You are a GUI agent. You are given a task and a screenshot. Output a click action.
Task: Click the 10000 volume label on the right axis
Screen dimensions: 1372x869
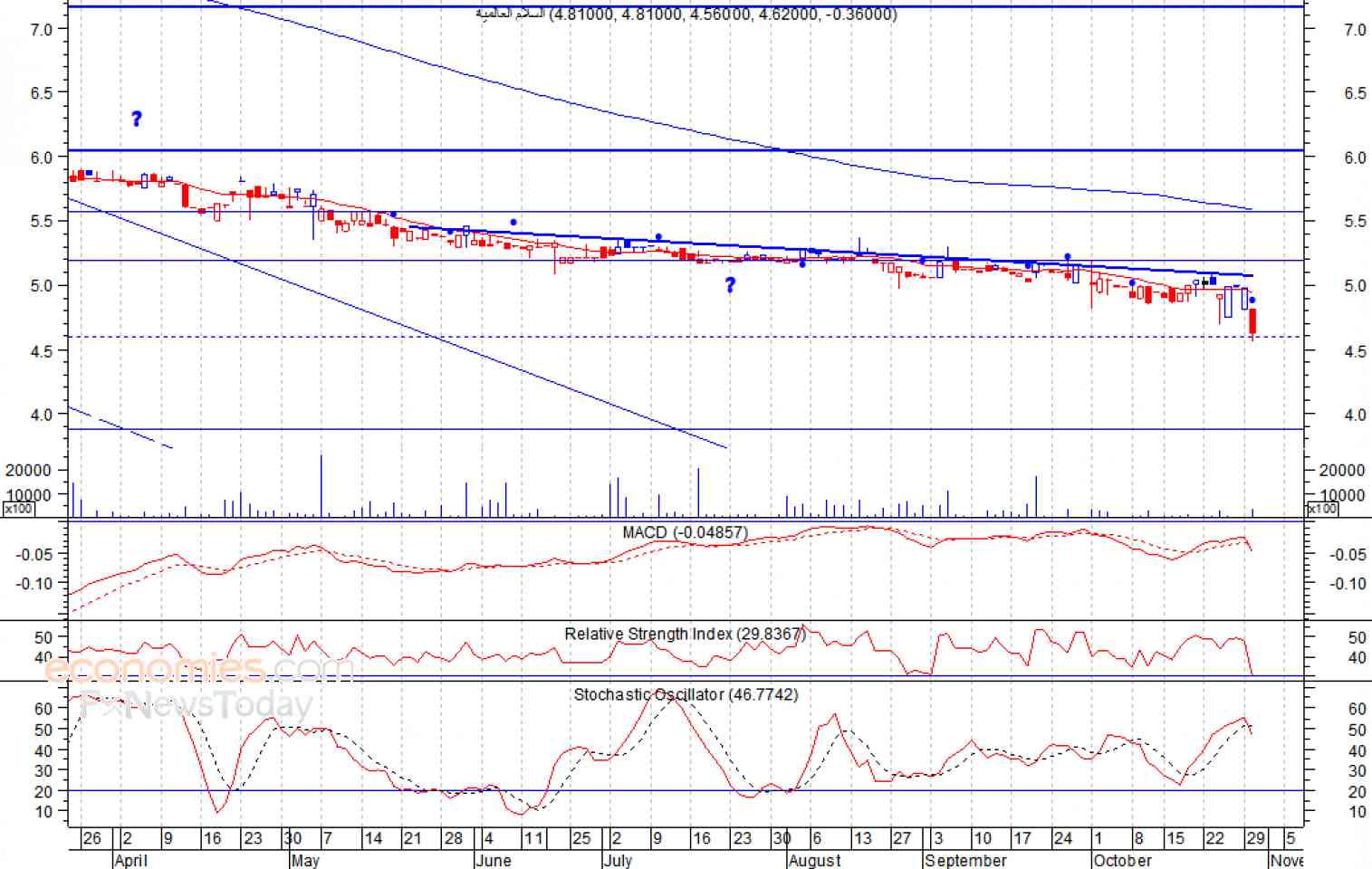coord(1342,494)
